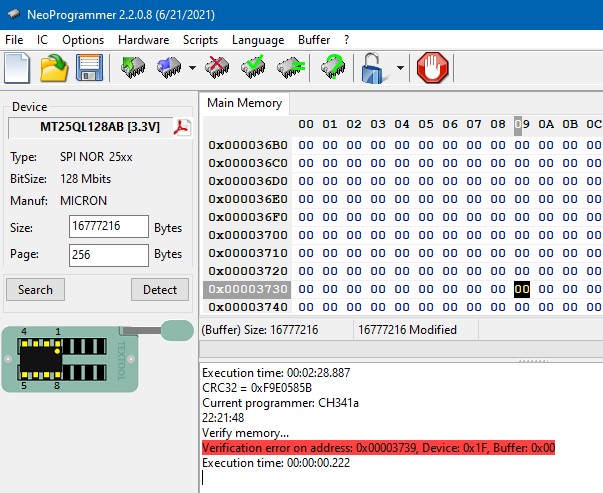Click the Erase IC icon with red X

217,68
